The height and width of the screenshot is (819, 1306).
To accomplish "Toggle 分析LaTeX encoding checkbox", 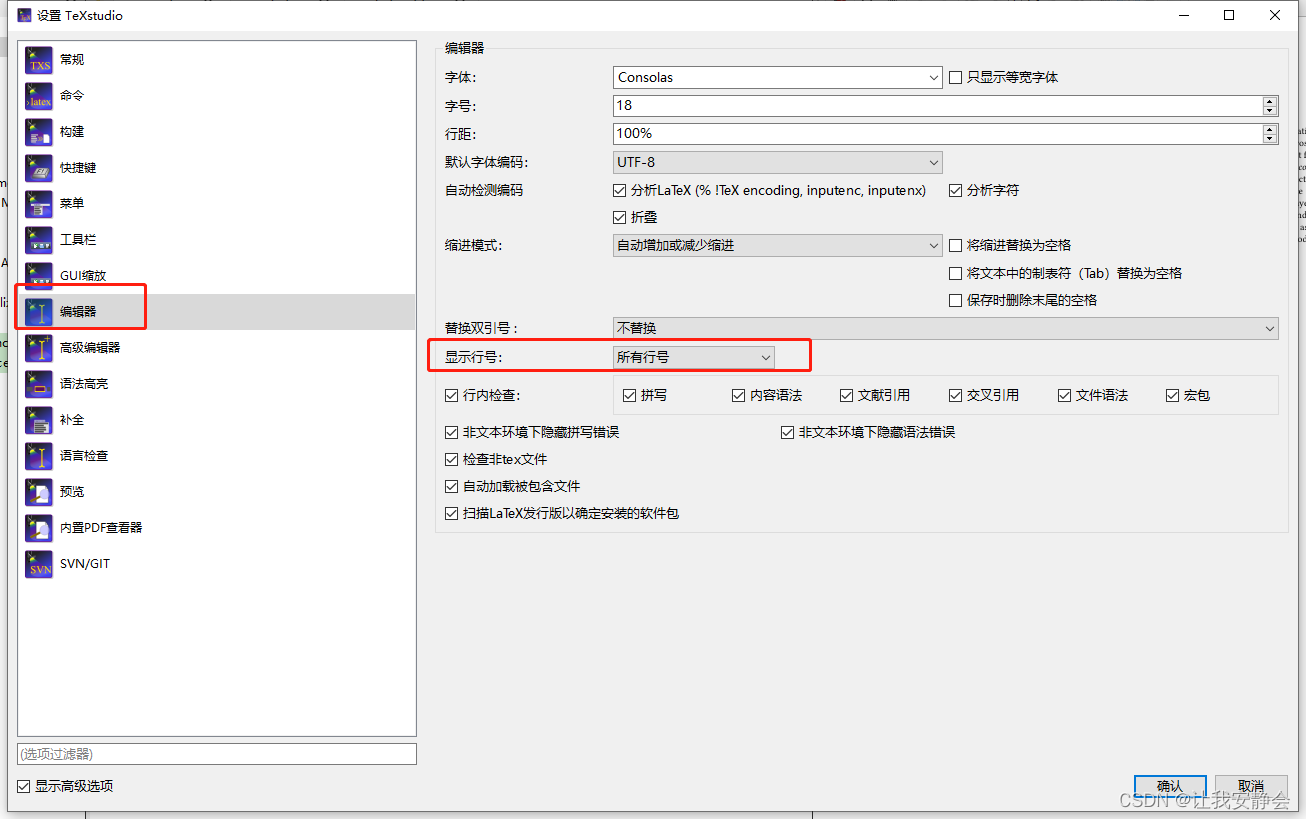I will [619, 190].
